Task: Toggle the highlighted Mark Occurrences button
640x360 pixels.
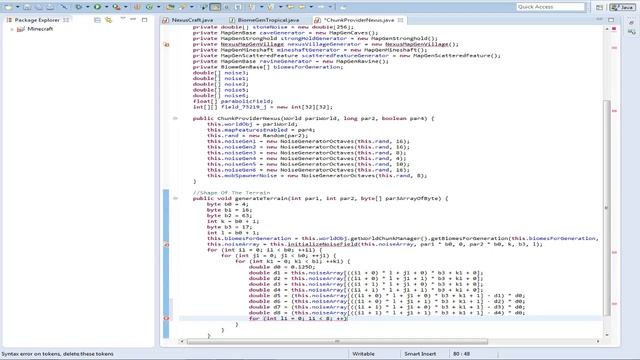Action: 215,7
